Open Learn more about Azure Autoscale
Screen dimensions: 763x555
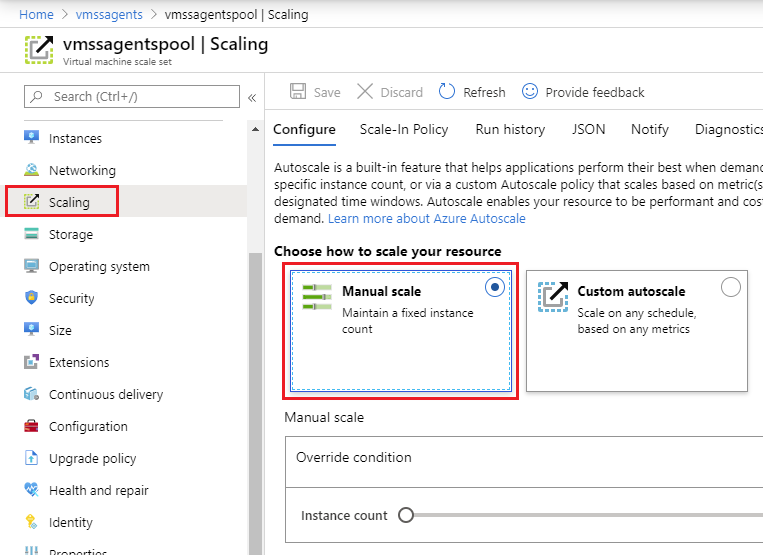(x=427, y=218)
